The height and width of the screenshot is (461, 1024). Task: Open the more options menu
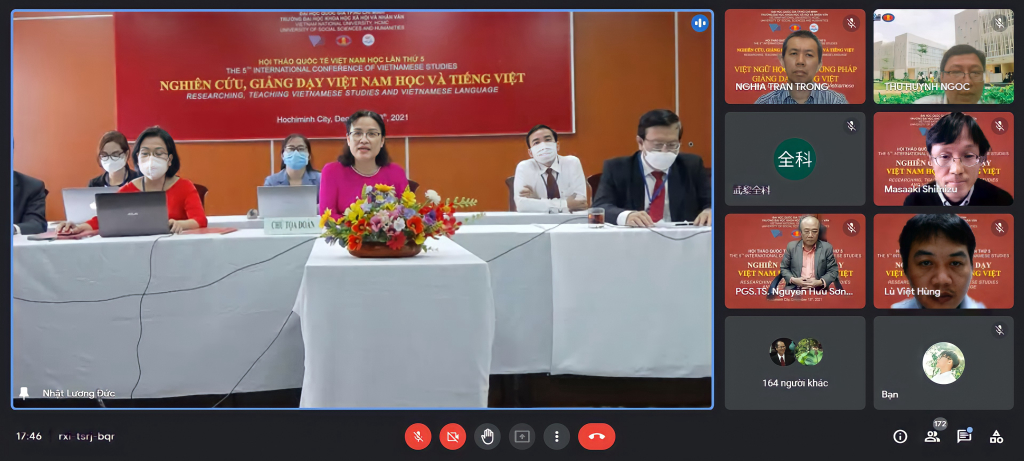click(556, 436)
